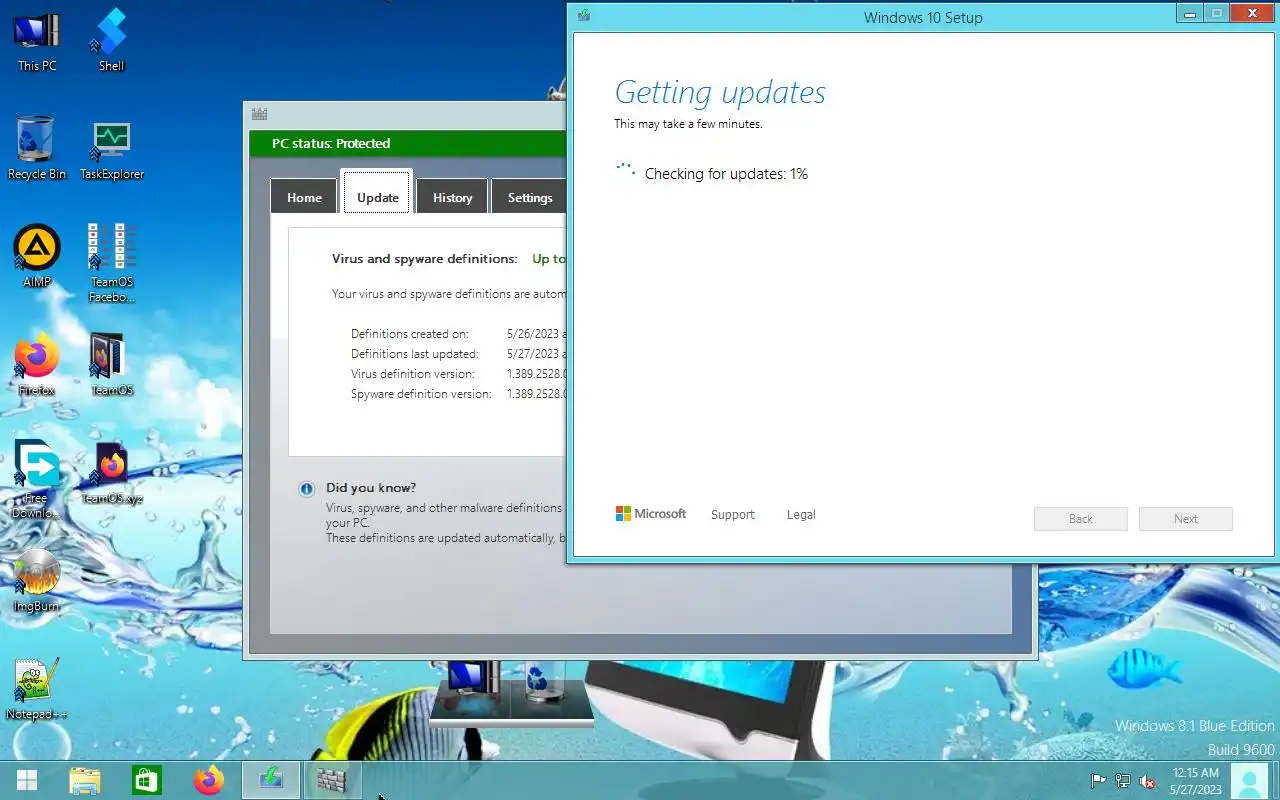
Task: Click the info icon beside Did you know
Action: point(307,489)
